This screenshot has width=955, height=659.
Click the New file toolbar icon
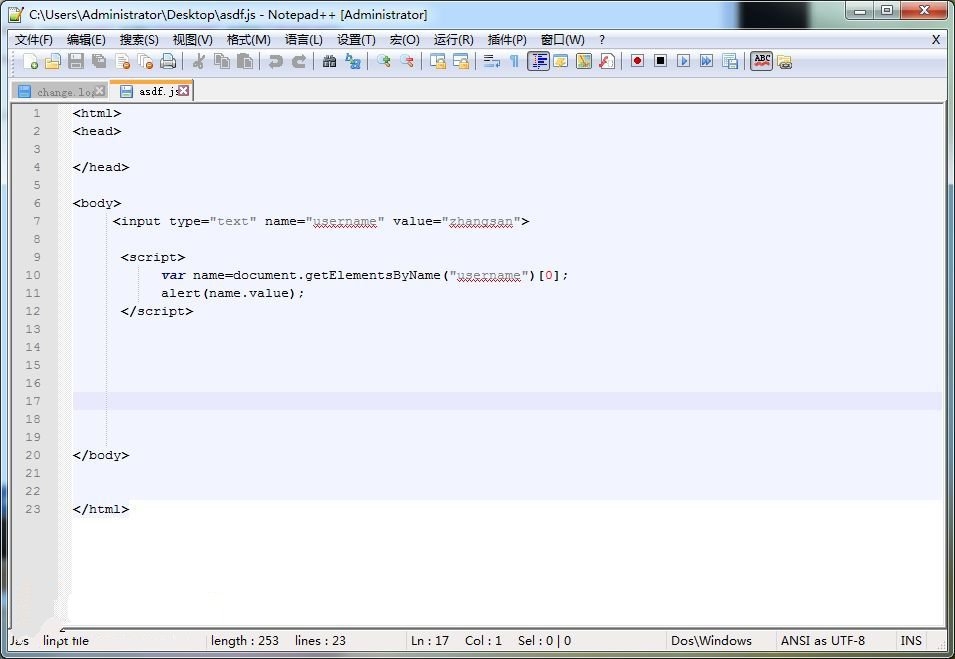click(30, 61)
